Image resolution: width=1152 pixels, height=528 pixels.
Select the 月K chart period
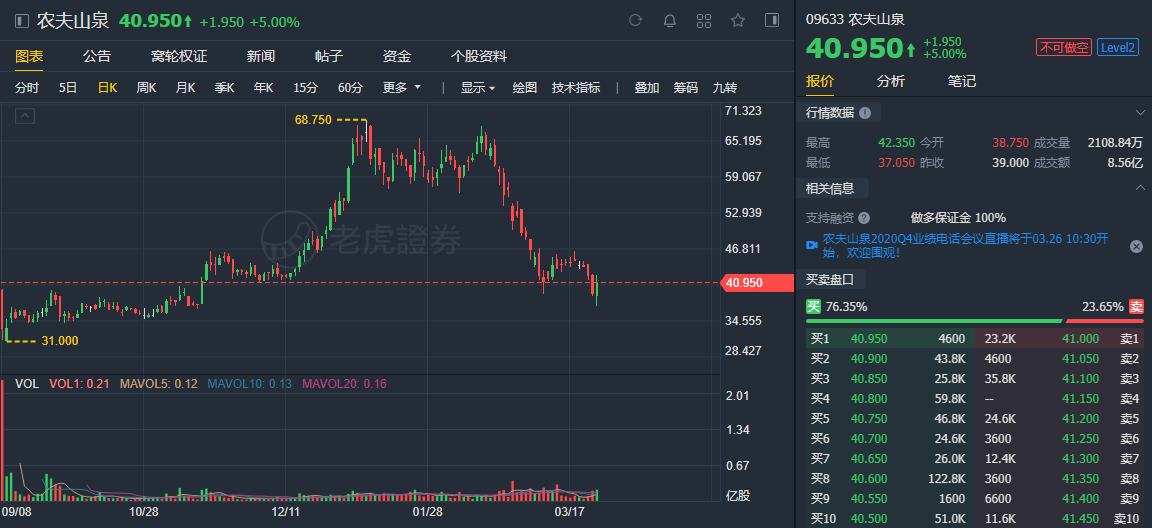185,87
